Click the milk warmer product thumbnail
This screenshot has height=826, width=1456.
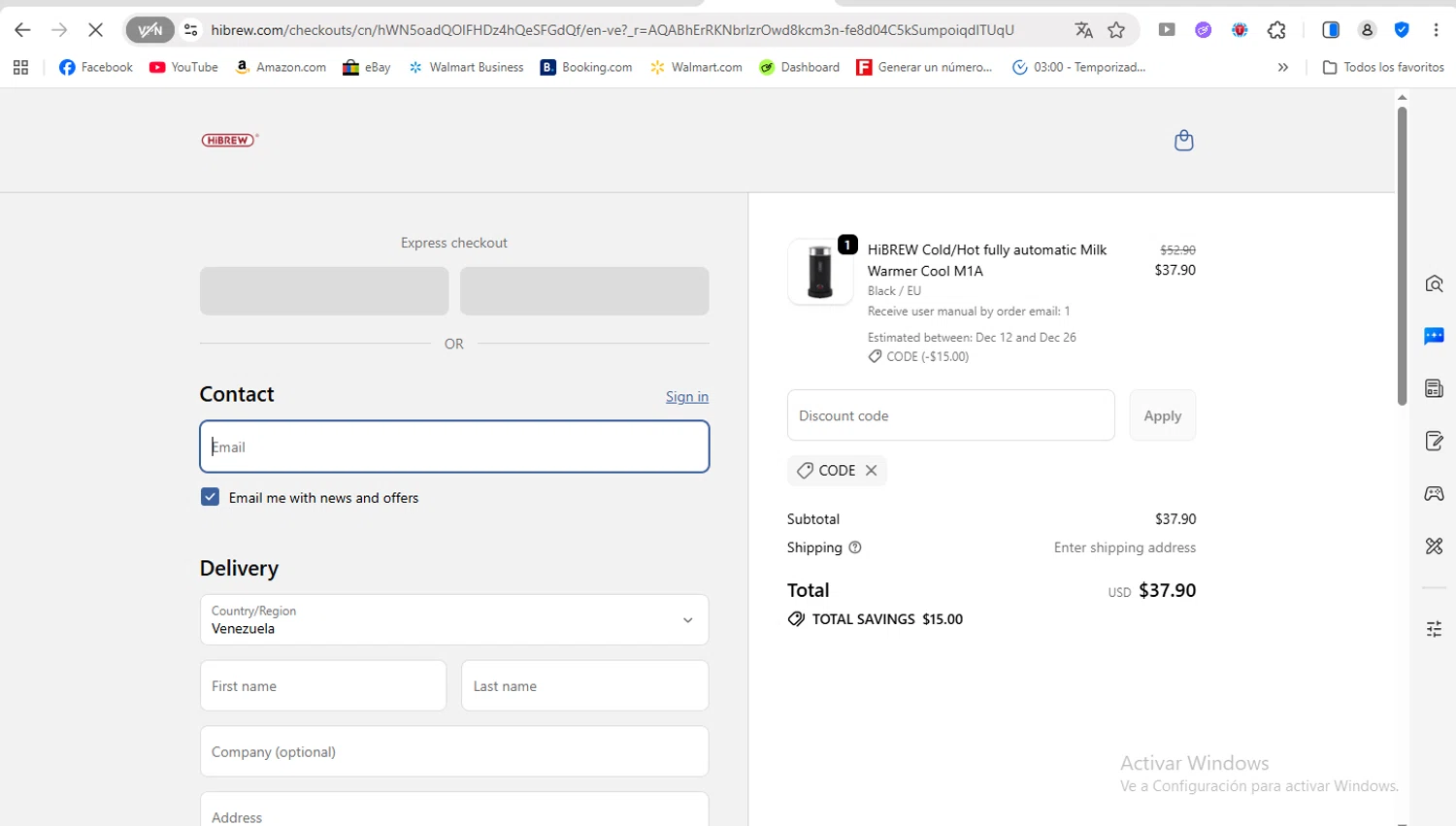820,272
